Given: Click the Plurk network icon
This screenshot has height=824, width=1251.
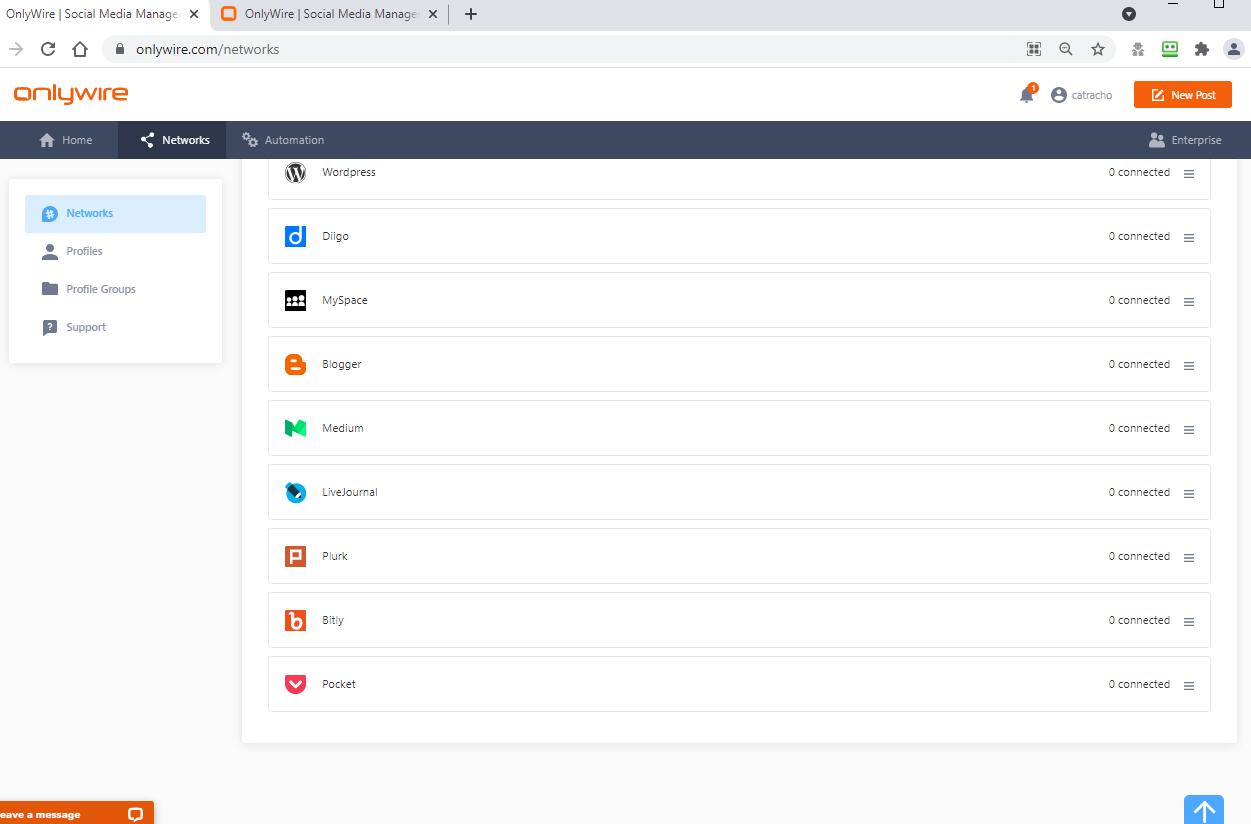Looking at the screenshot, I should click(295, 557).
